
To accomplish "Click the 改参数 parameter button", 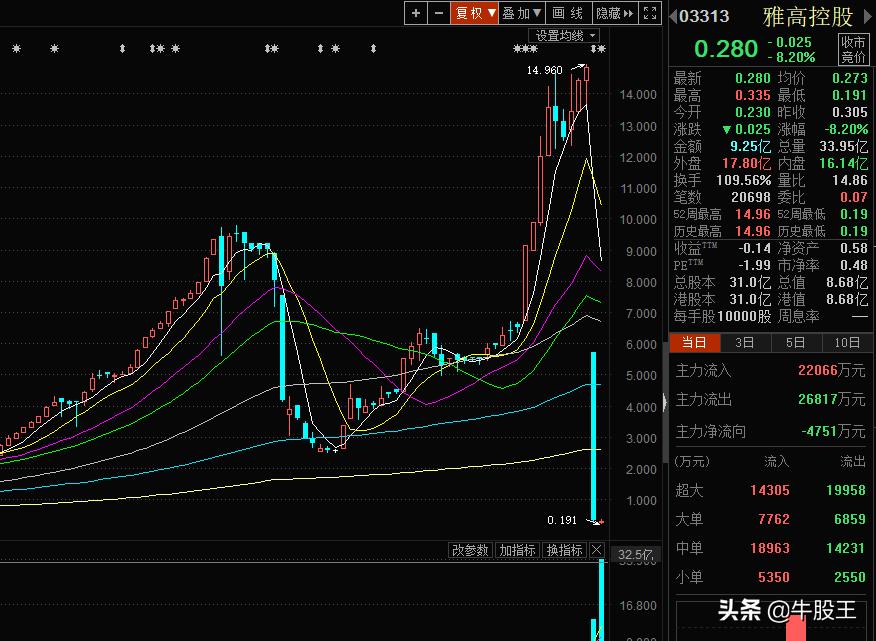I will point(469,550).
